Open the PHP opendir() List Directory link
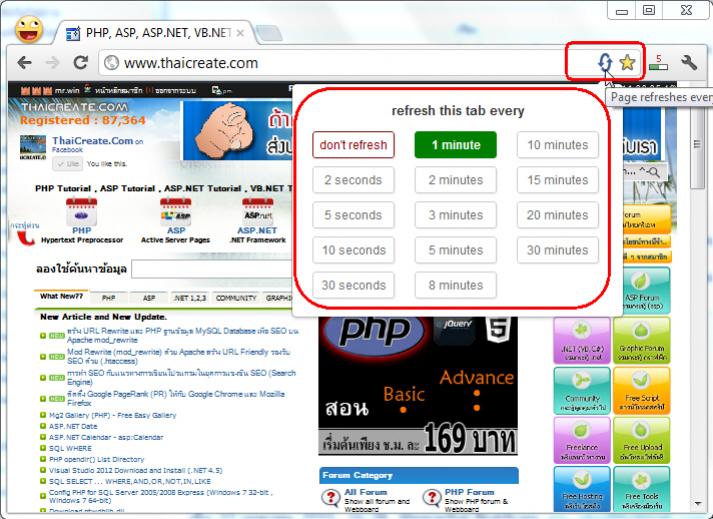The width and height of the screenshot is (713, 519). pos(96,459)
